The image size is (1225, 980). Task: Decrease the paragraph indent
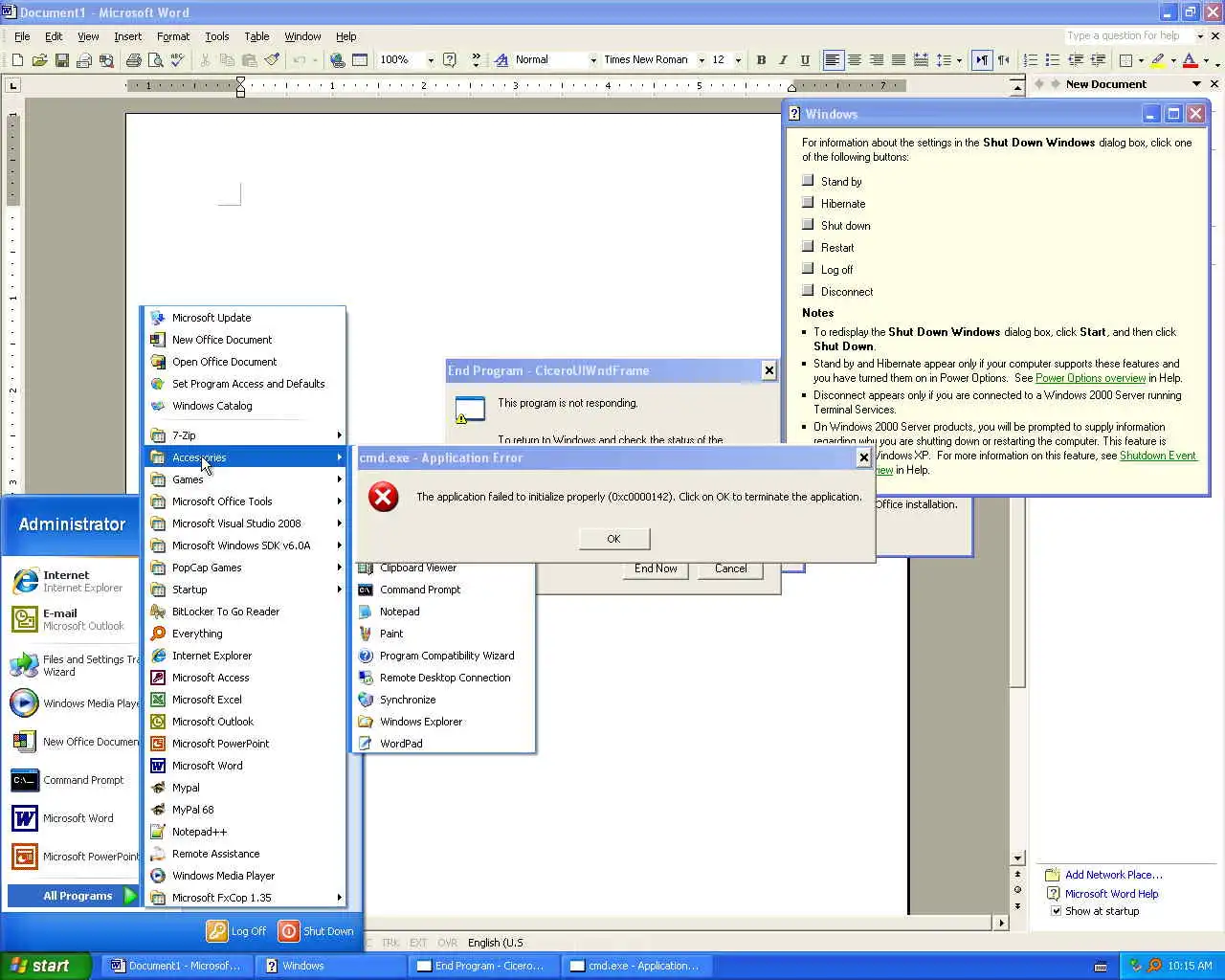(1076, 60)
